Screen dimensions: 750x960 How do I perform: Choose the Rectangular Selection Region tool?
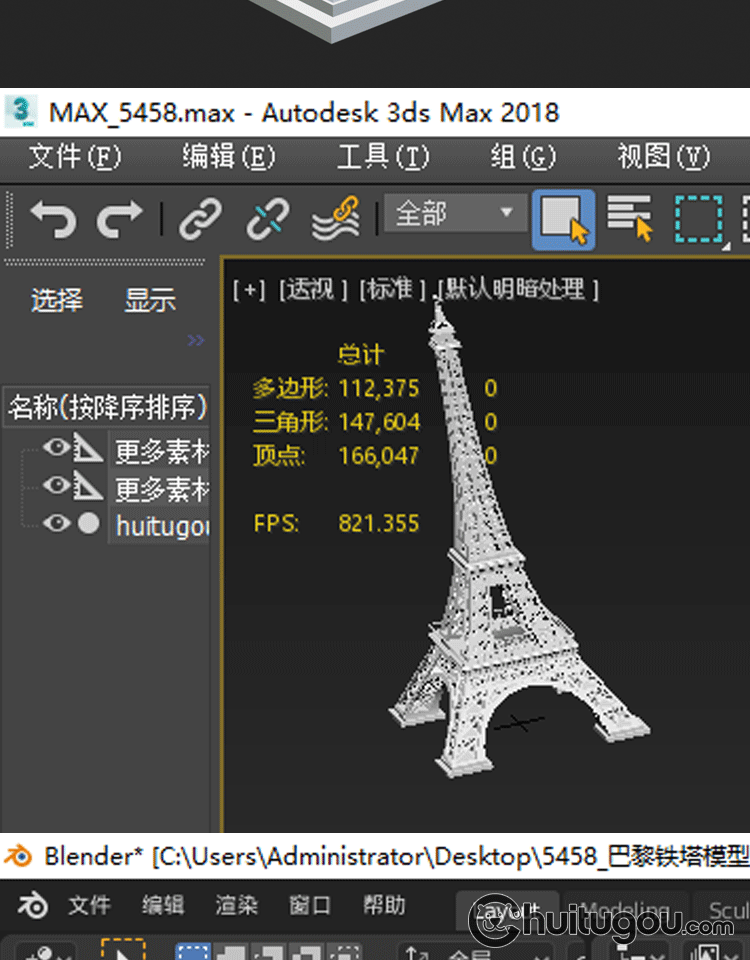click(x=697, y=218)
